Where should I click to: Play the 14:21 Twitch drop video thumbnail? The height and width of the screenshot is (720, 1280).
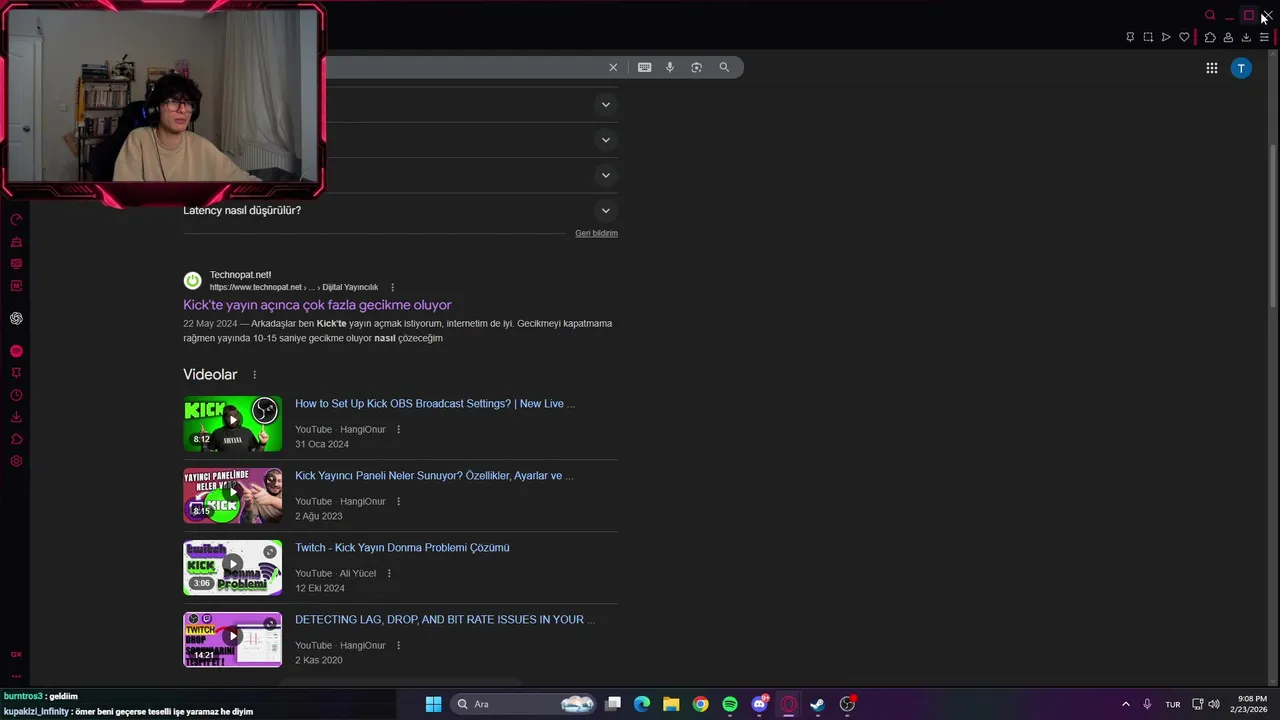232,640
